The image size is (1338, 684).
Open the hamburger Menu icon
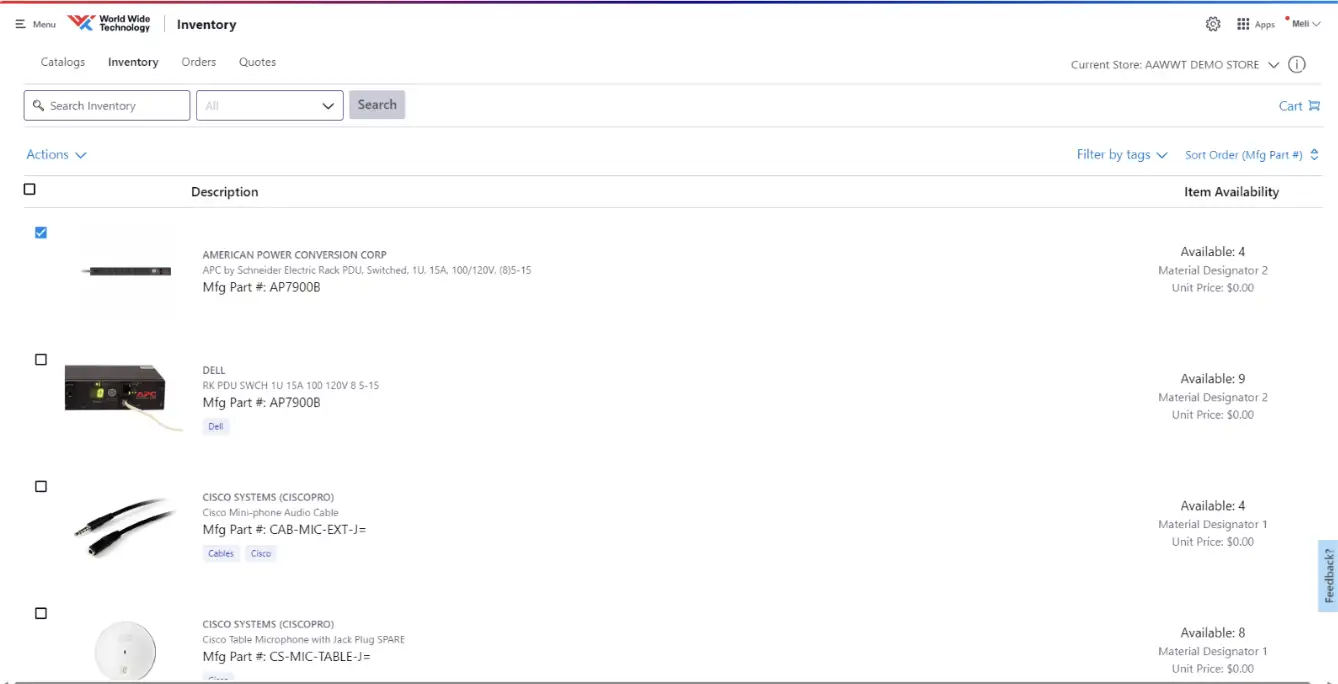click(x=20, y=24)
